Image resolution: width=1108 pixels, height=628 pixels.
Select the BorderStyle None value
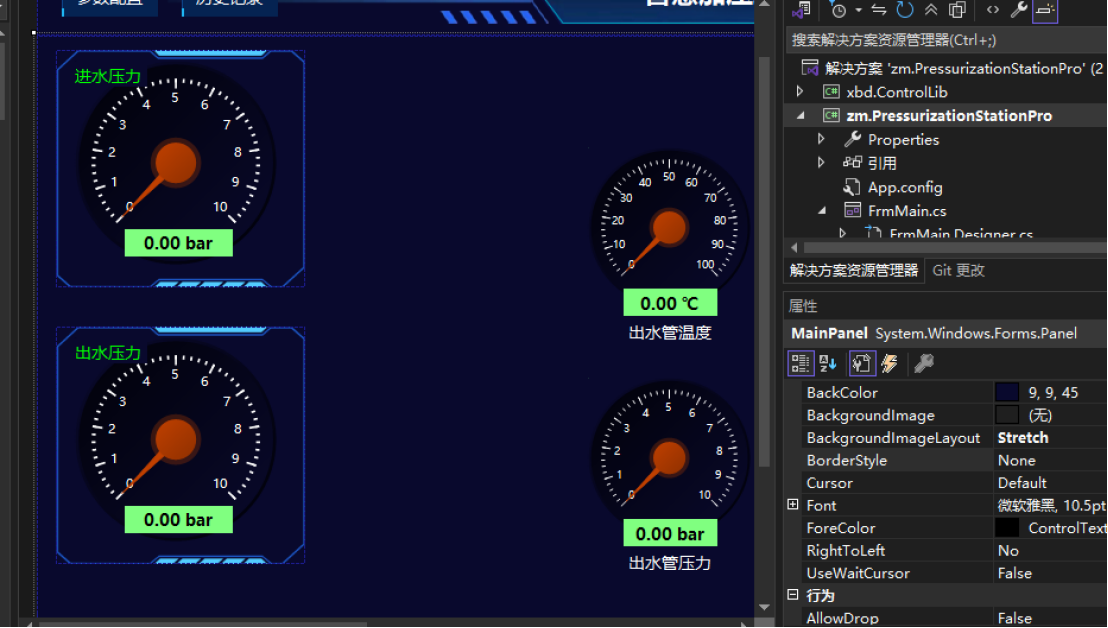point(1016,460)
